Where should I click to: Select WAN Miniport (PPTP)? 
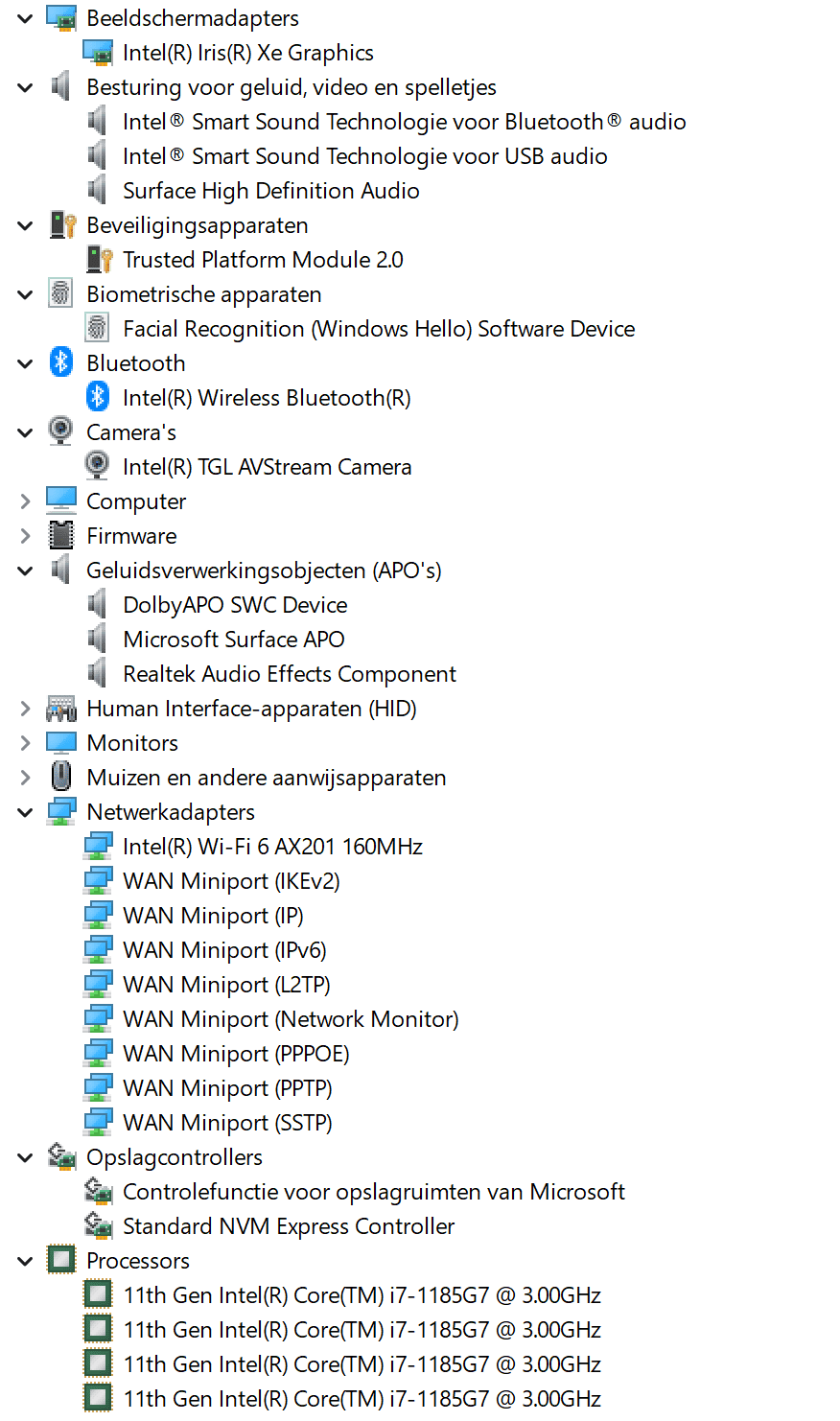point(227,1088)
